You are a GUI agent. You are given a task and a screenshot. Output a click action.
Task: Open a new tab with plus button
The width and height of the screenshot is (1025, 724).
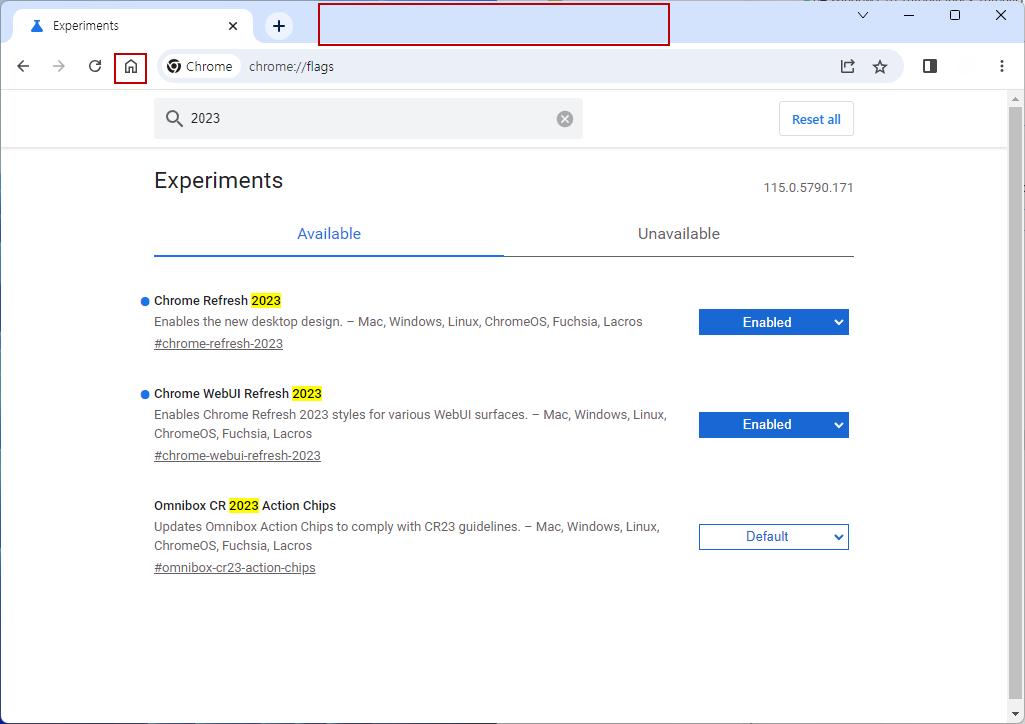tap(279, 26)
